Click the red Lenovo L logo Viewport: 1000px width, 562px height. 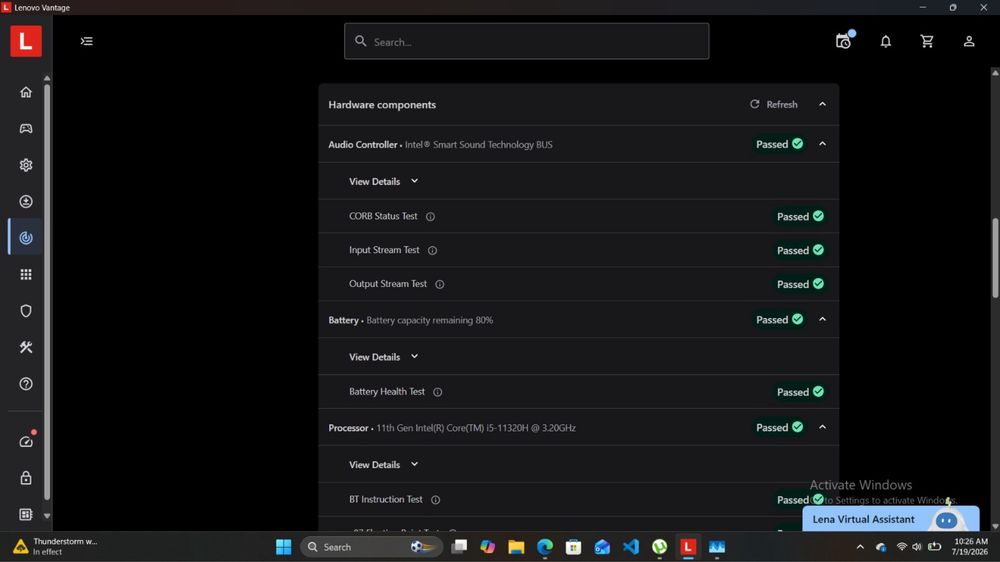pos(26,41)
